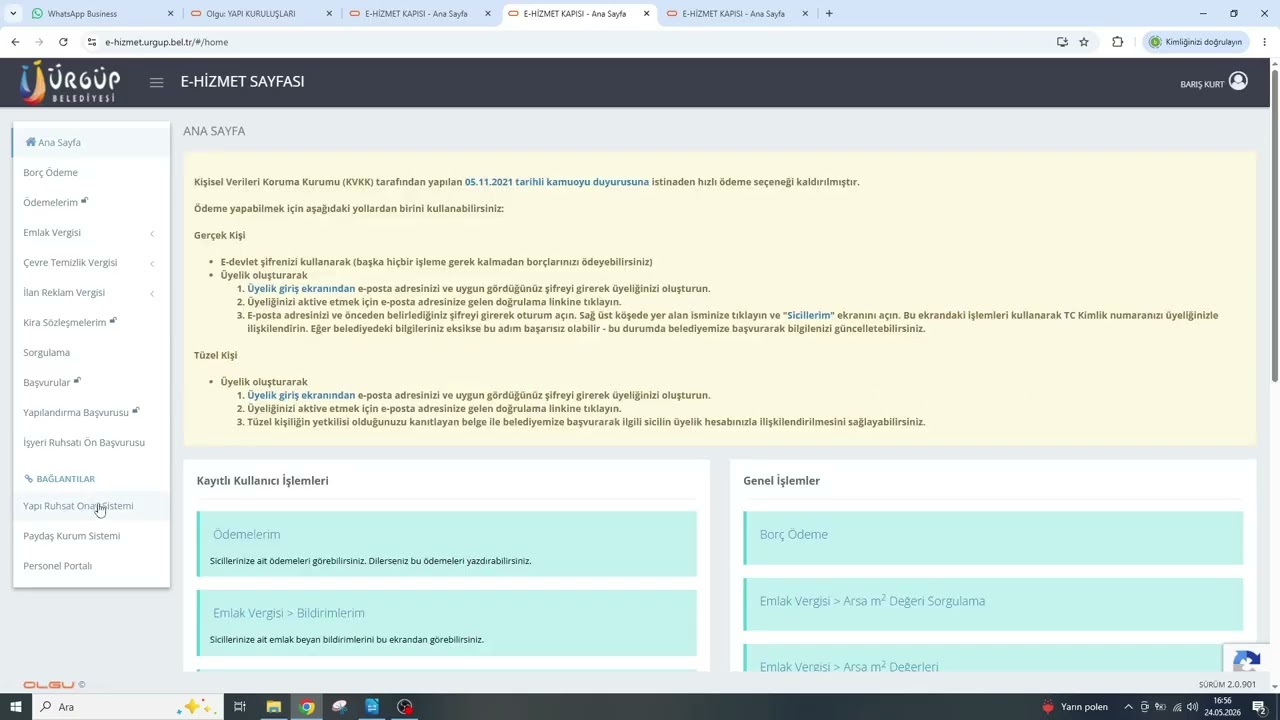Open File Explorer from the taskbar
1280x720 pixels.
point(273,707)
